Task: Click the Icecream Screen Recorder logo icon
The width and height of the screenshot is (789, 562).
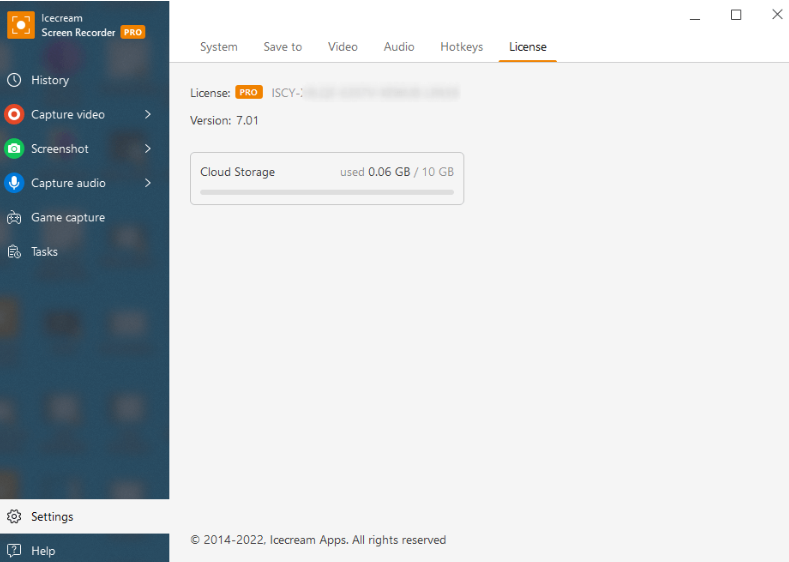Action: (21, 25)
